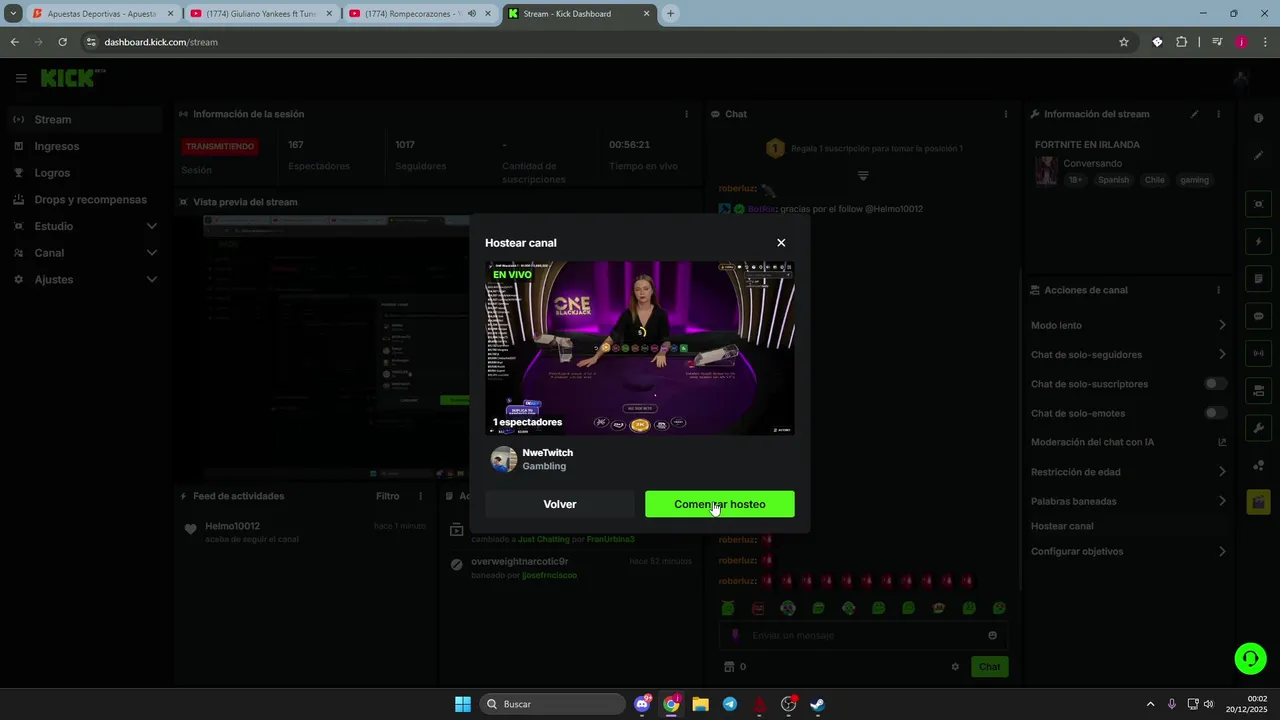
Task: Bookmark this page with the star icon
Action: (x=1124, y=42)
